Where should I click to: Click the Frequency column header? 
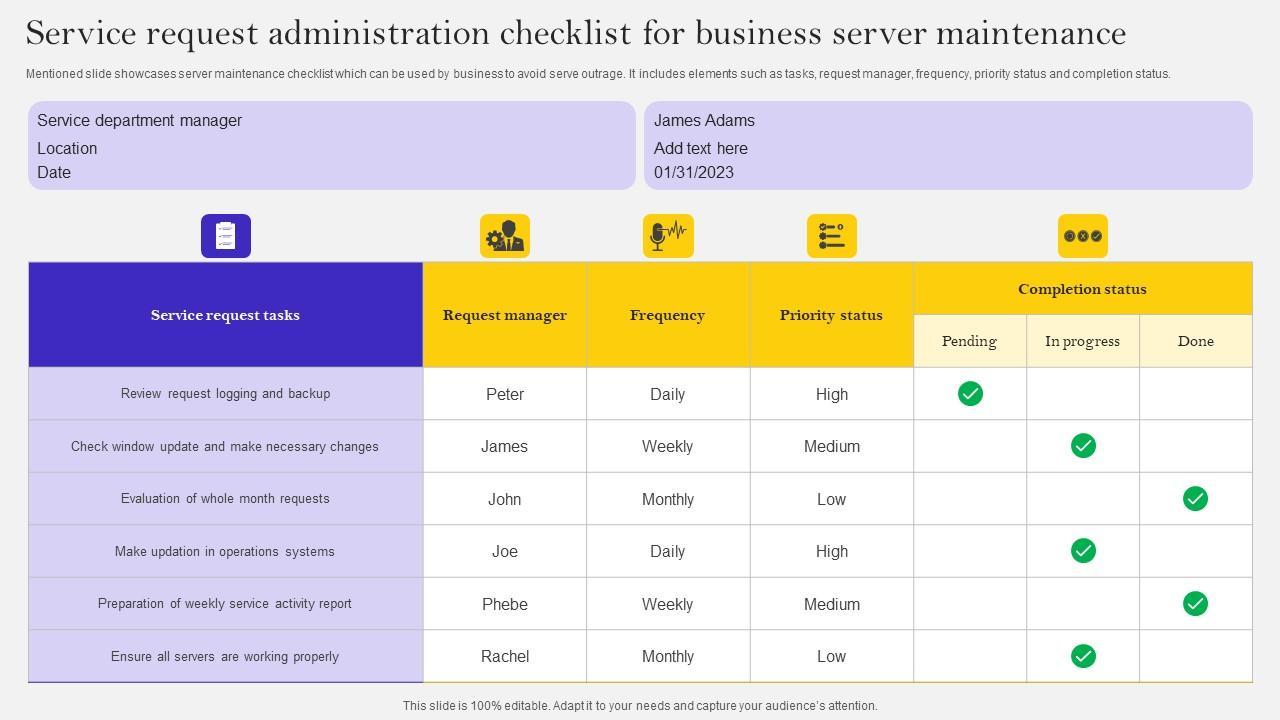point(668,315)
